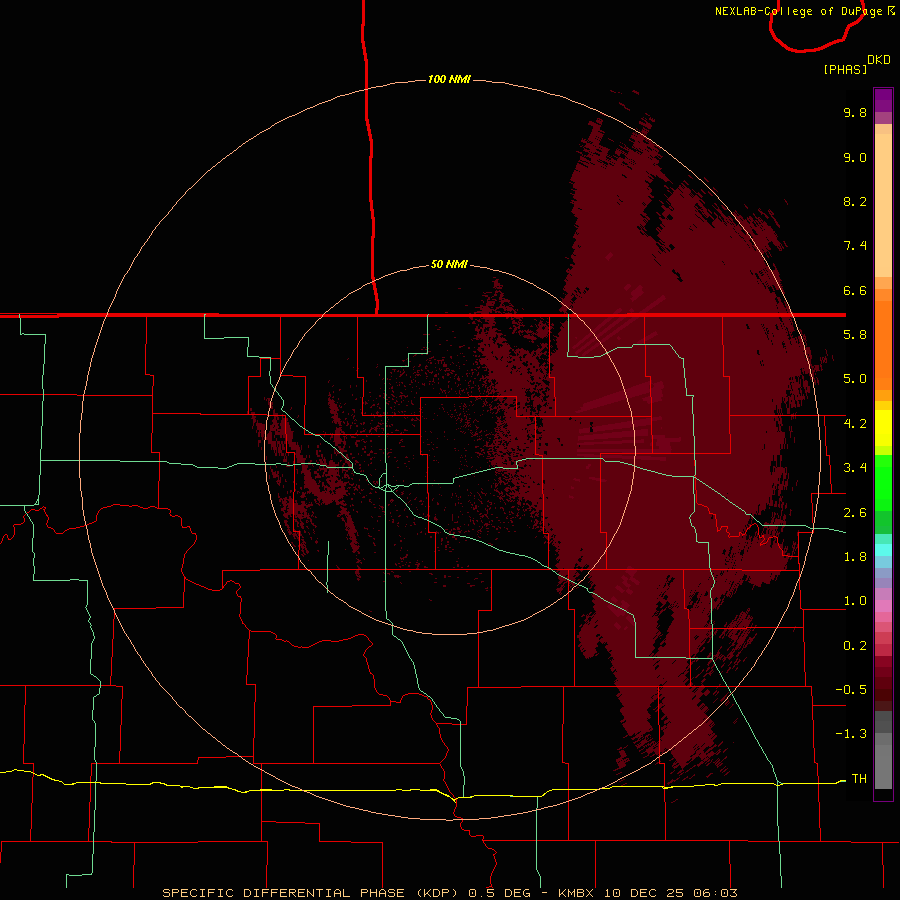Click the -1.3 value on the color scale
This screenshot has width=900, height=900.
(851, 734)
